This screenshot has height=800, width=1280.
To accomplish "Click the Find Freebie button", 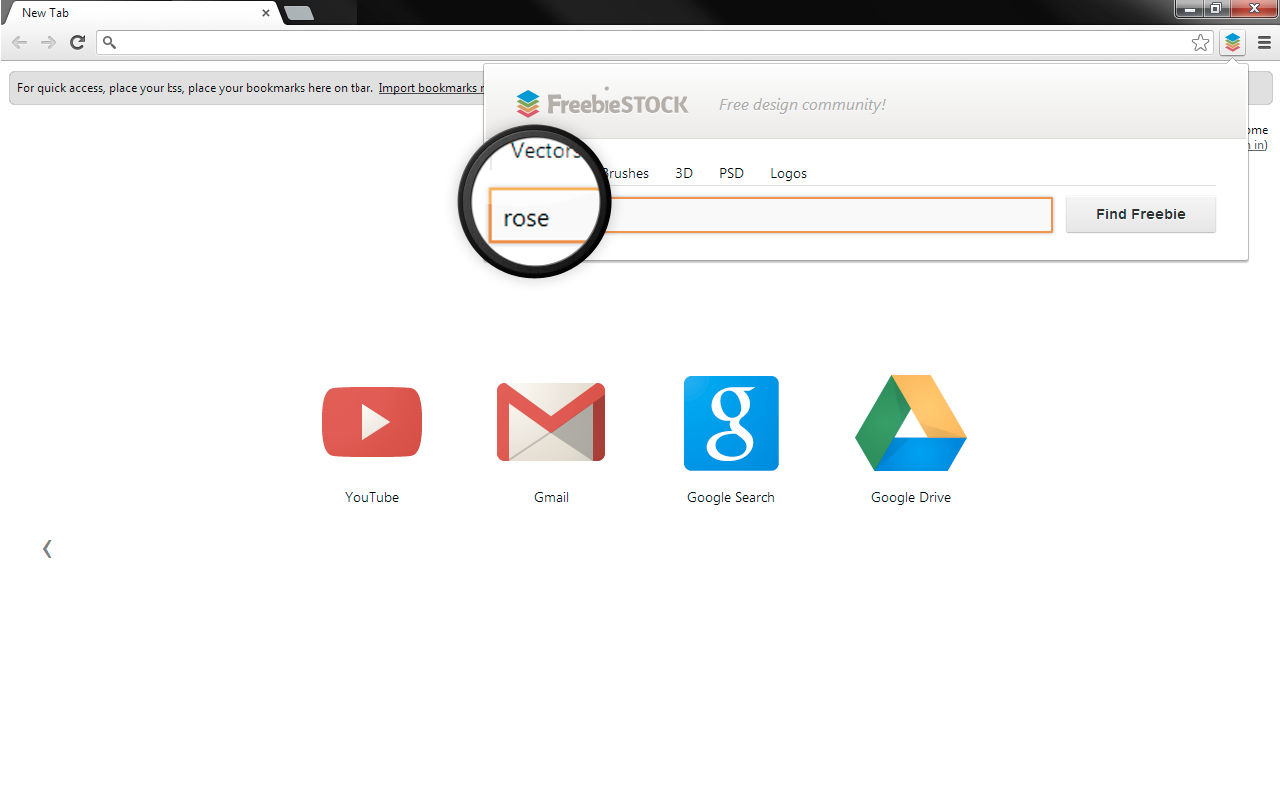I will [x=1141, y=214].
